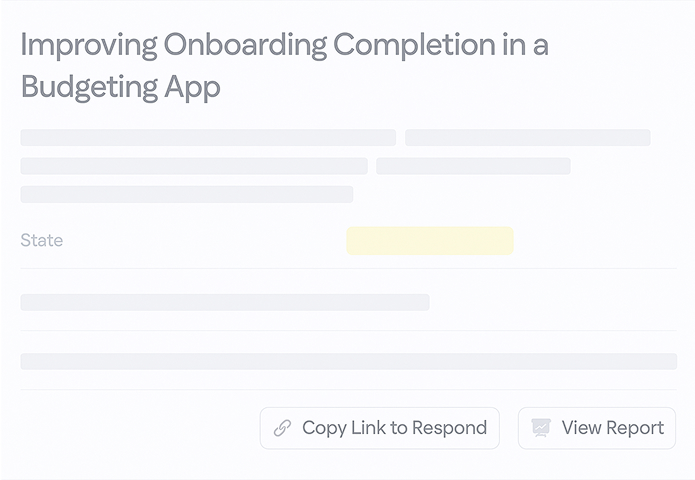Click the word Improving in the title
Viewport: 695px width, 480px height.
(89, 46)
